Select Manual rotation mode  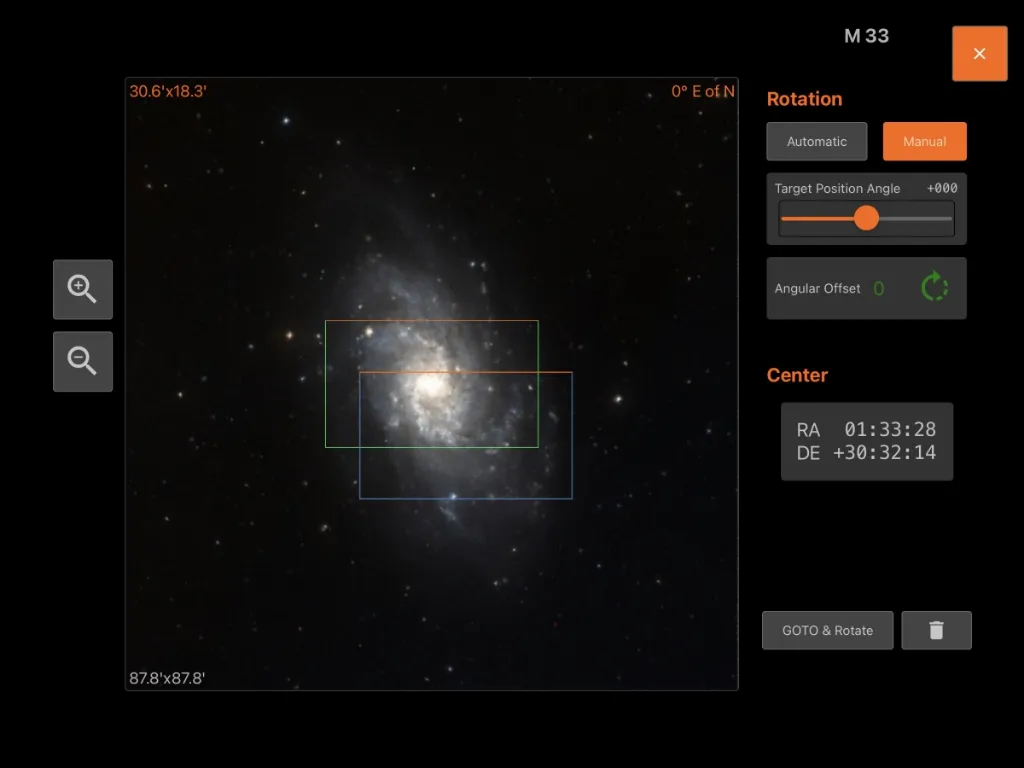(x=925, y=141)
